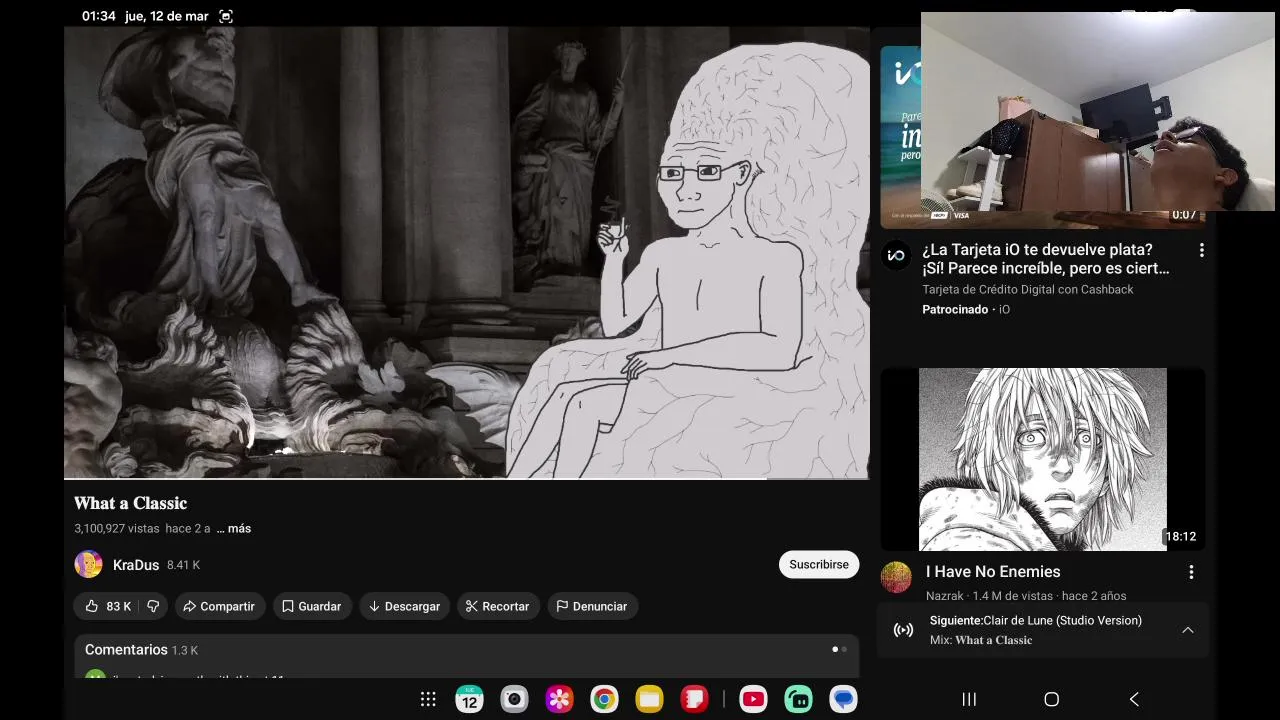Viewport: 1280px width, 720px height.
Task: Play the I Have No Enemies thumbnail
Action: click(x=1042, y=459)
